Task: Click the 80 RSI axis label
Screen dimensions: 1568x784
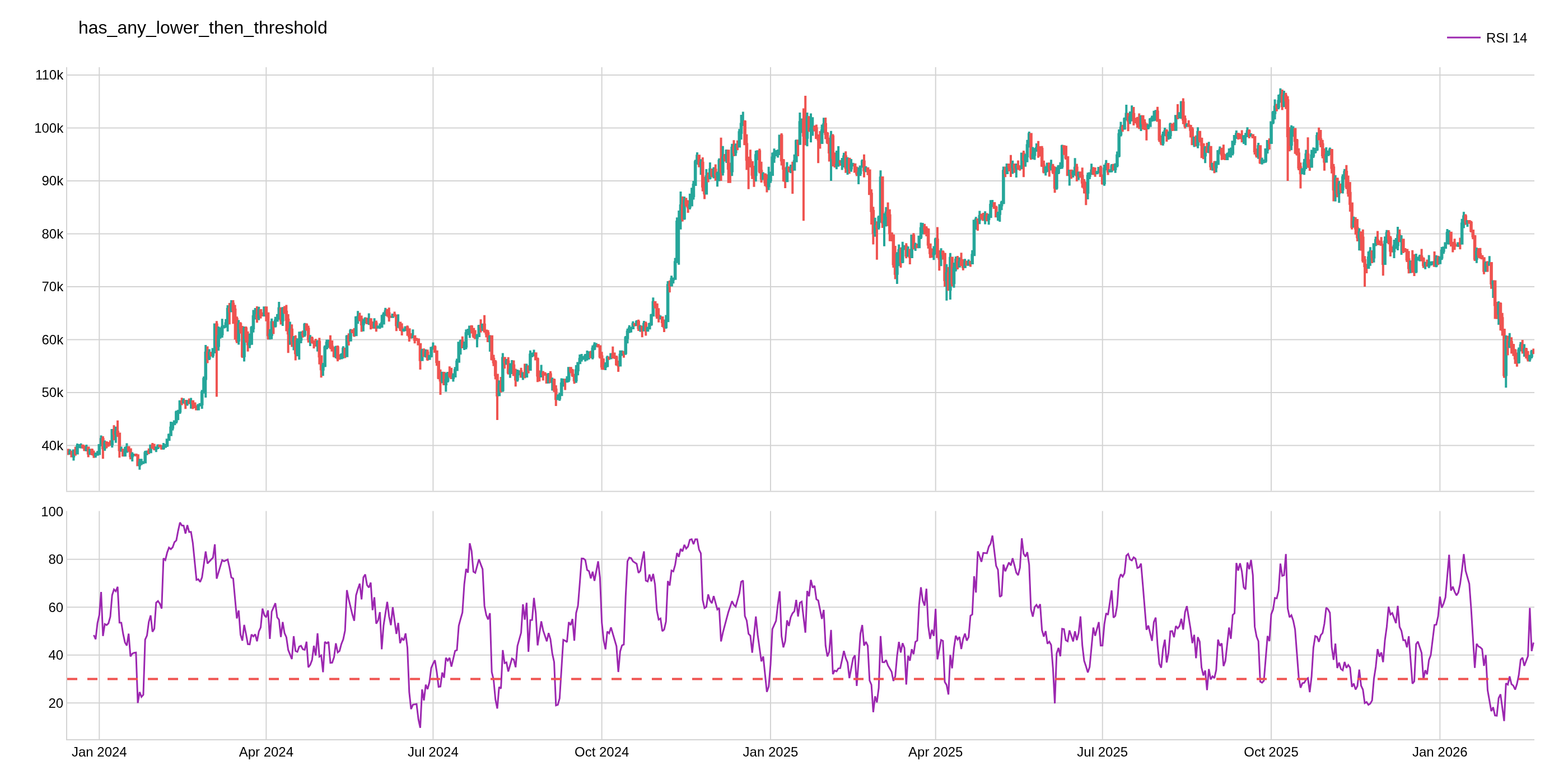Action: click(55, 559)
